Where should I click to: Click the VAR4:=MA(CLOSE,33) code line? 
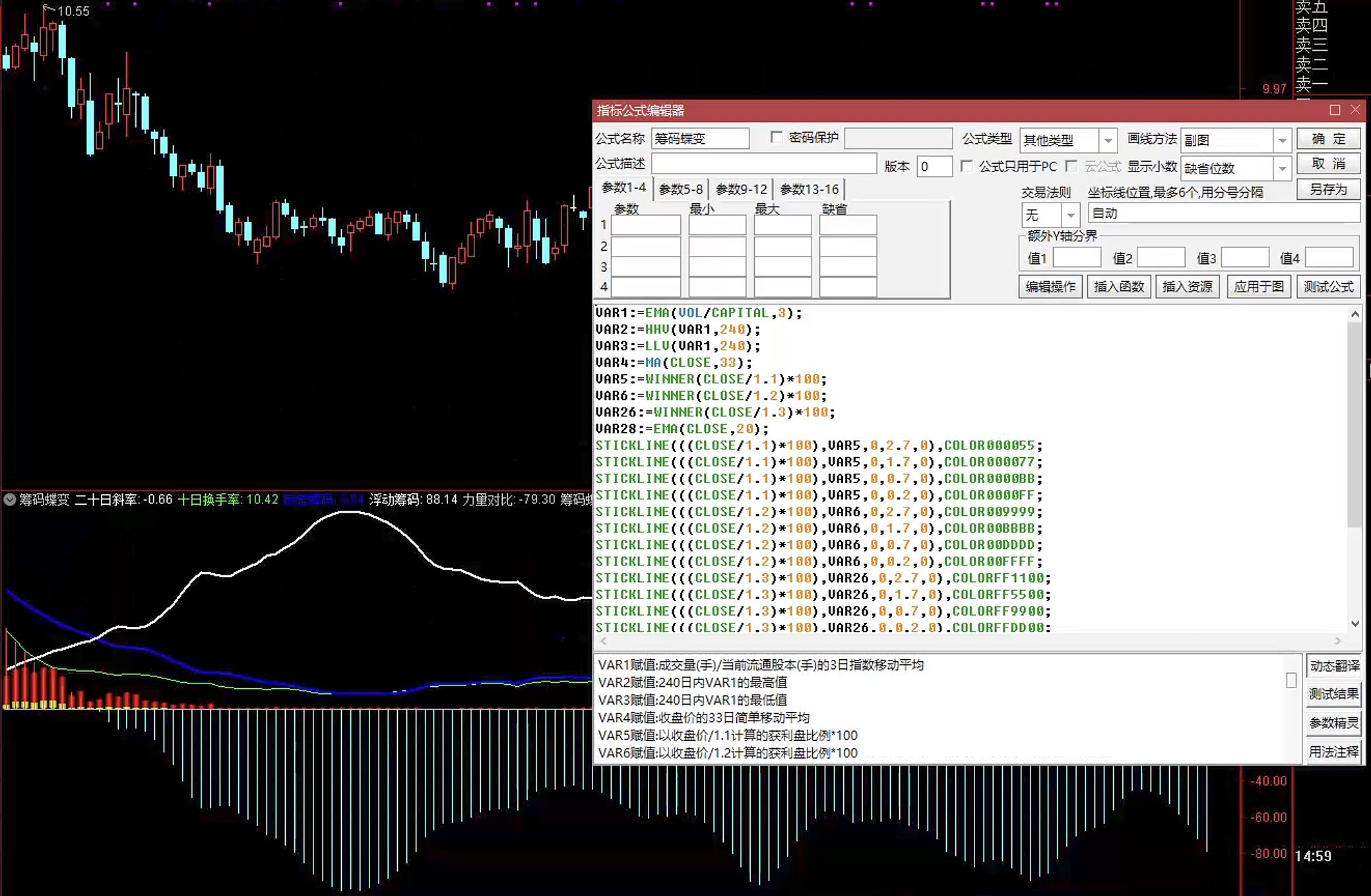click(674, 362)
